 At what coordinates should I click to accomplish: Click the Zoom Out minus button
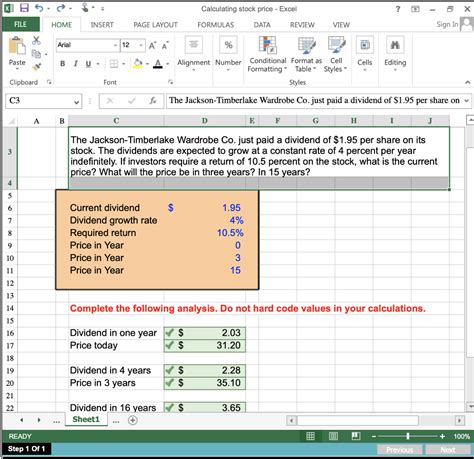pos(374,436)
